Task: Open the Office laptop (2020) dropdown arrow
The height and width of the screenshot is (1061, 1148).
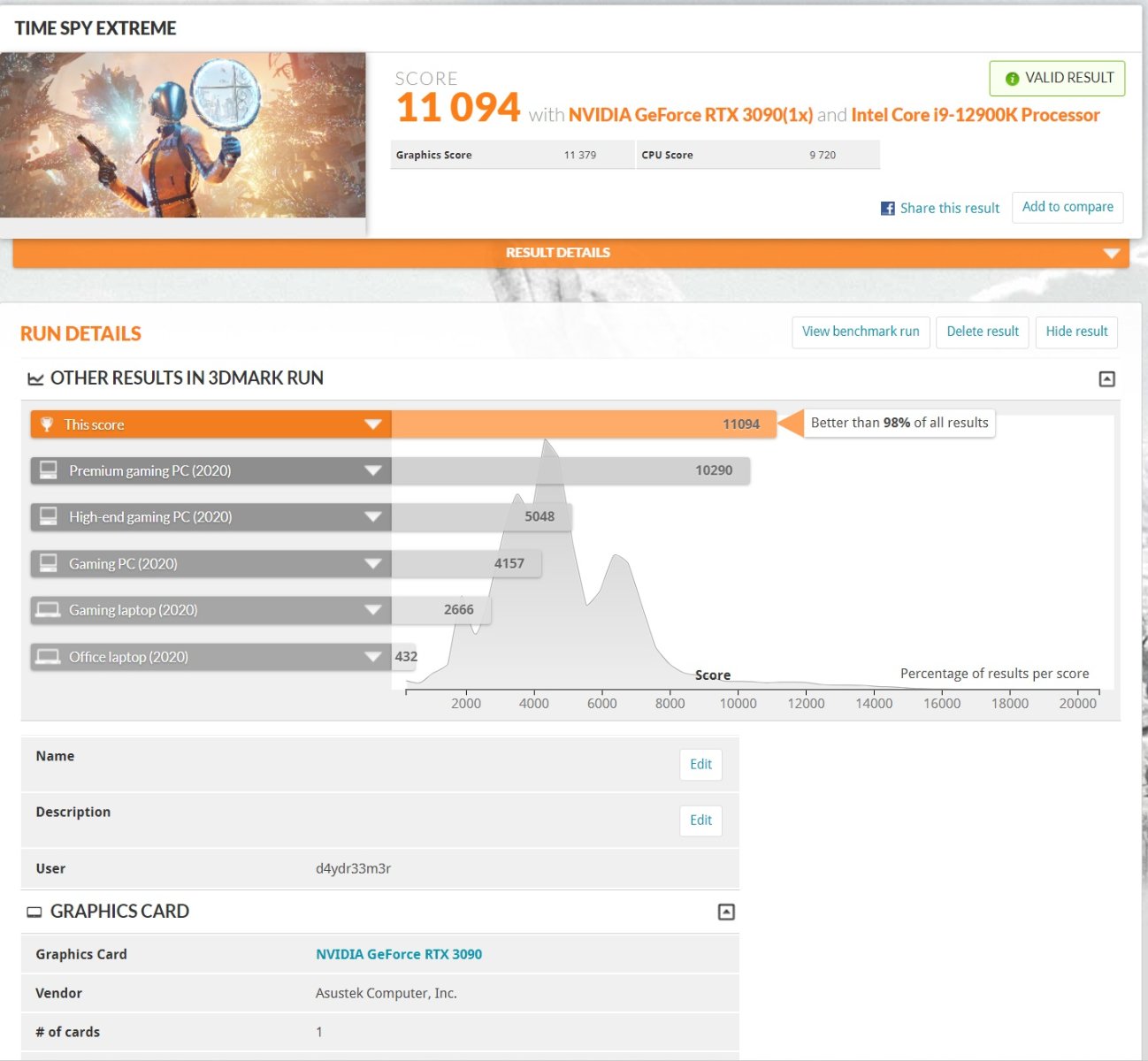Action: click(373, 657)
